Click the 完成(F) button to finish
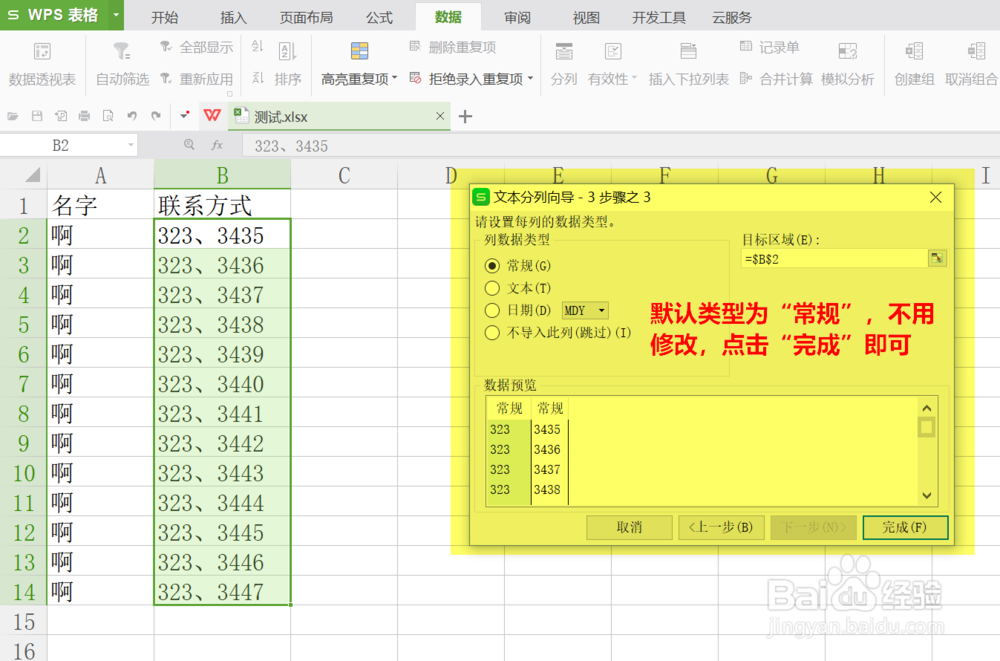 click(905, 528)
